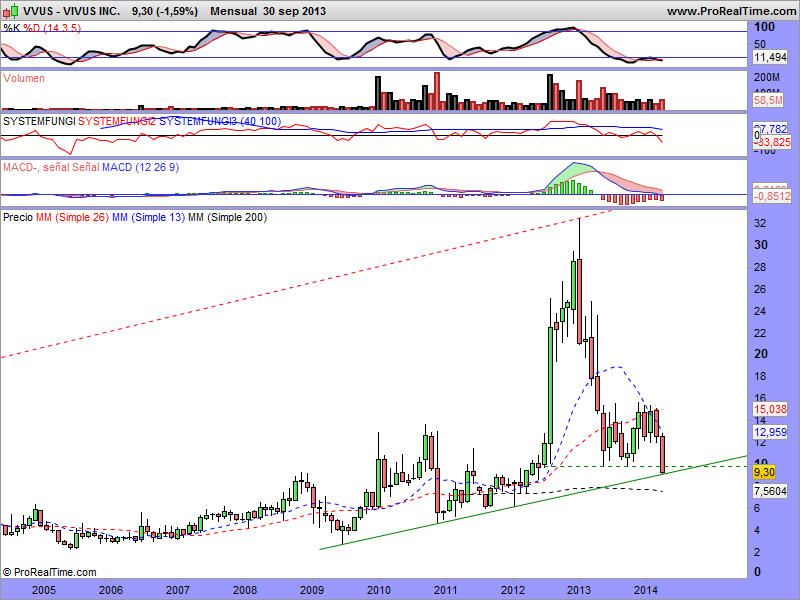Click the yellow current price tag '9,30'
800x600 pixels.
point(764,472)
